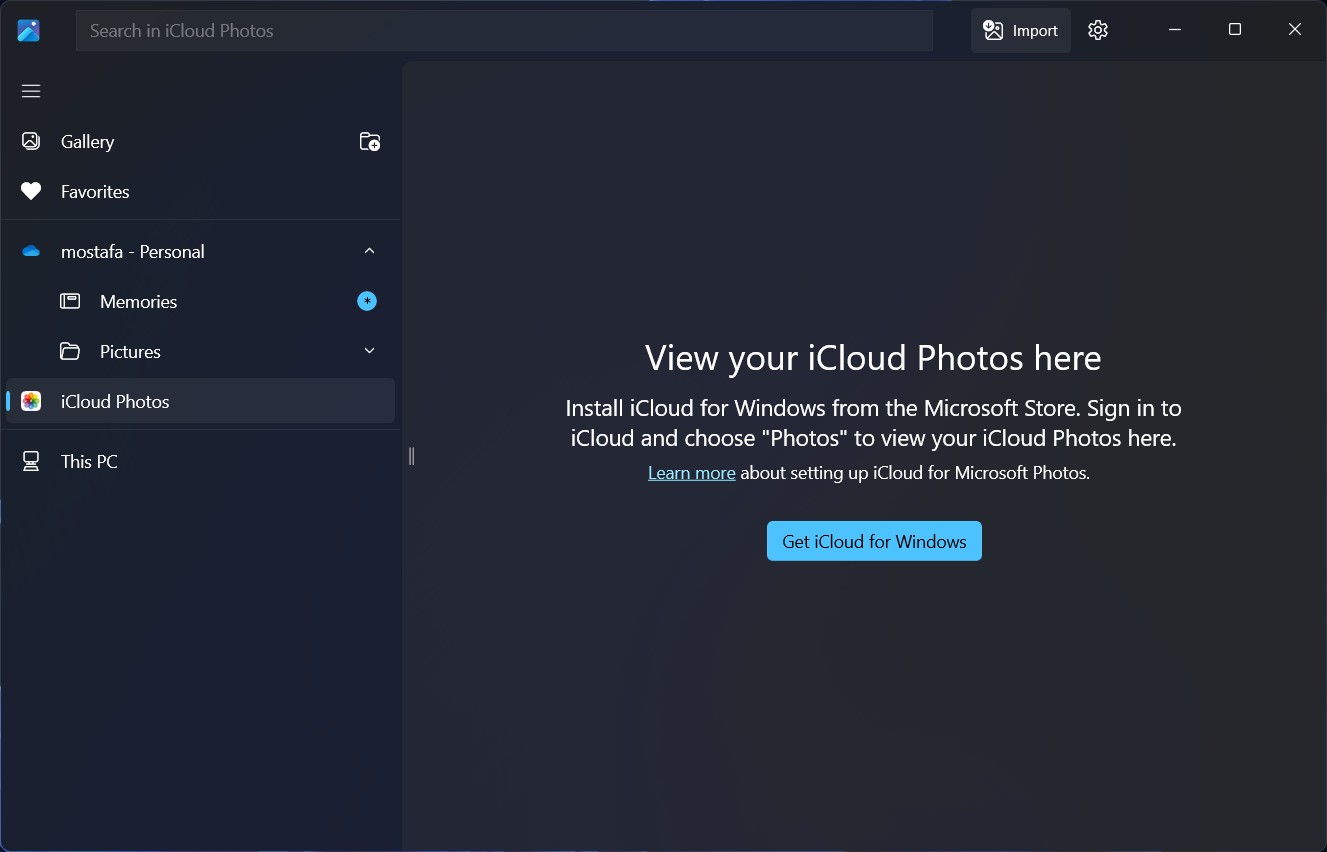The height and width of the screenshot is (852, 1327).
Task: Open the Import tool
Action: coord(1020,30)
